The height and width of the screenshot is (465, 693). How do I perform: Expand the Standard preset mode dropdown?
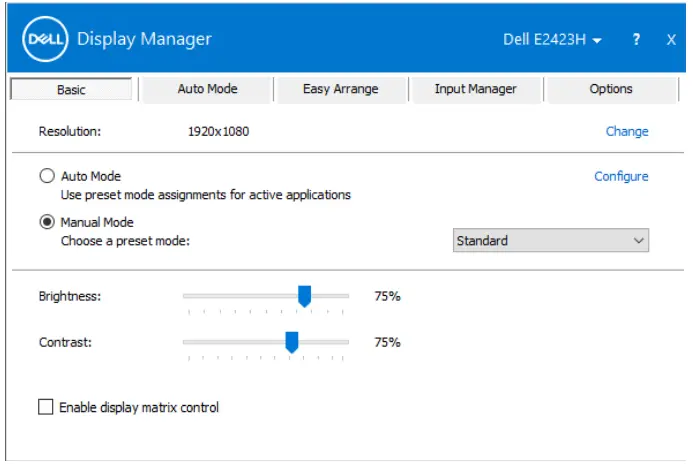[x=550, y=241]
